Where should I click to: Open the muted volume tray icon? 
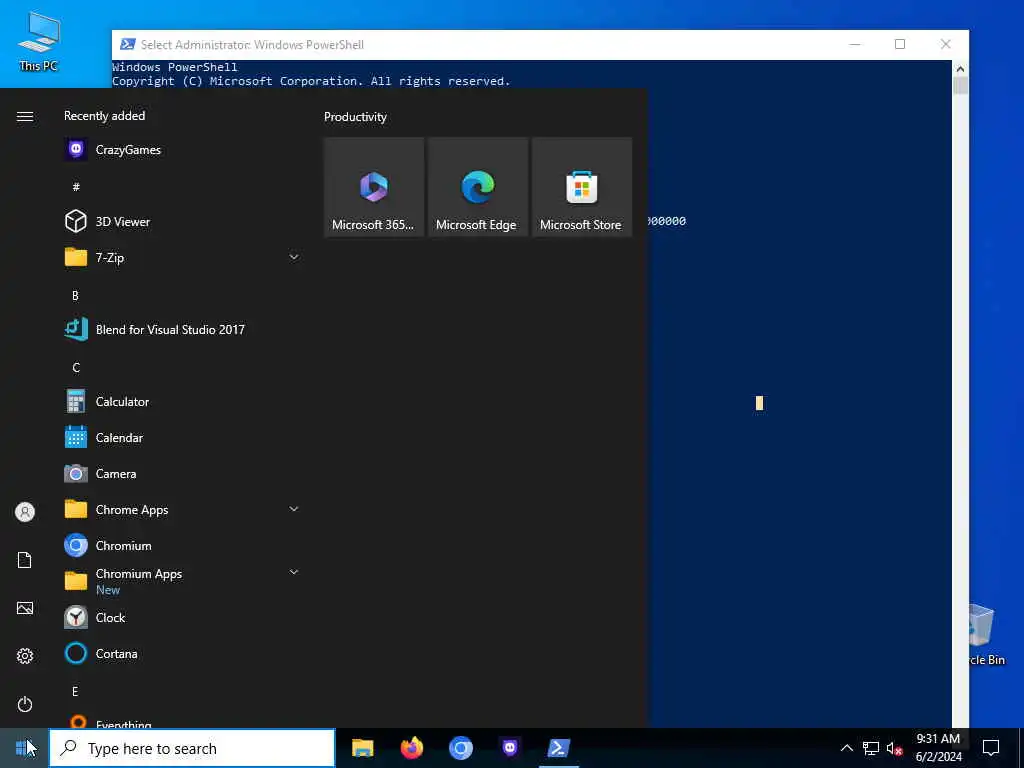pyautogui.click(x=894, y=748)
